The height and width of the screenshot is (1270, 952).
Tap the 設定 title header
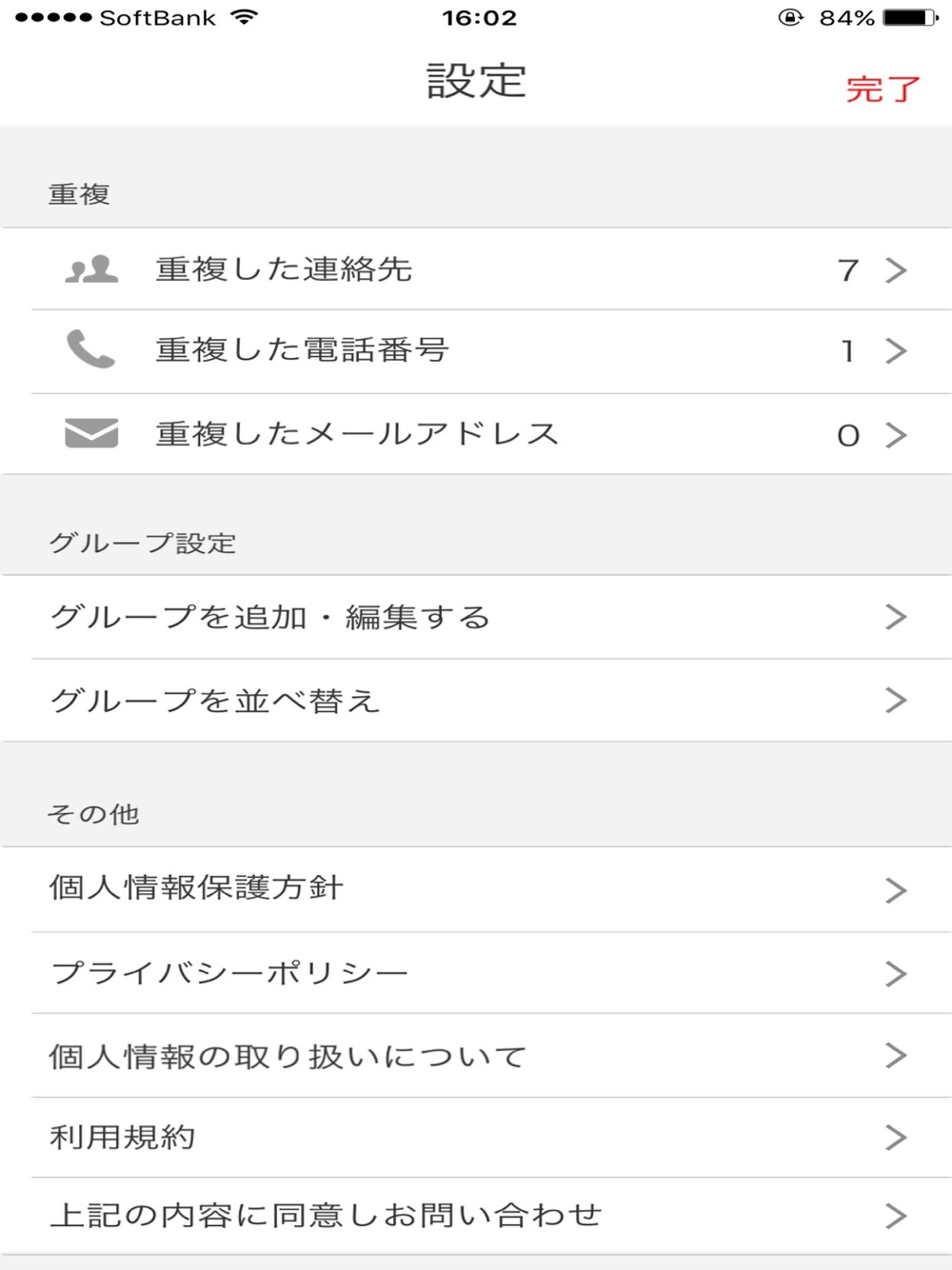pos(476,81)
